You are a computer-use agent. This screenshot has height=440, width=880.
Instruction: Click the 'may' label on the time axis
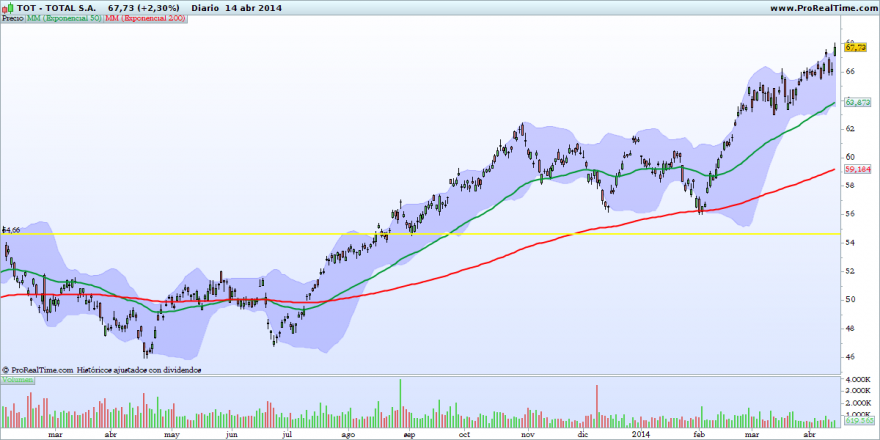172,434
